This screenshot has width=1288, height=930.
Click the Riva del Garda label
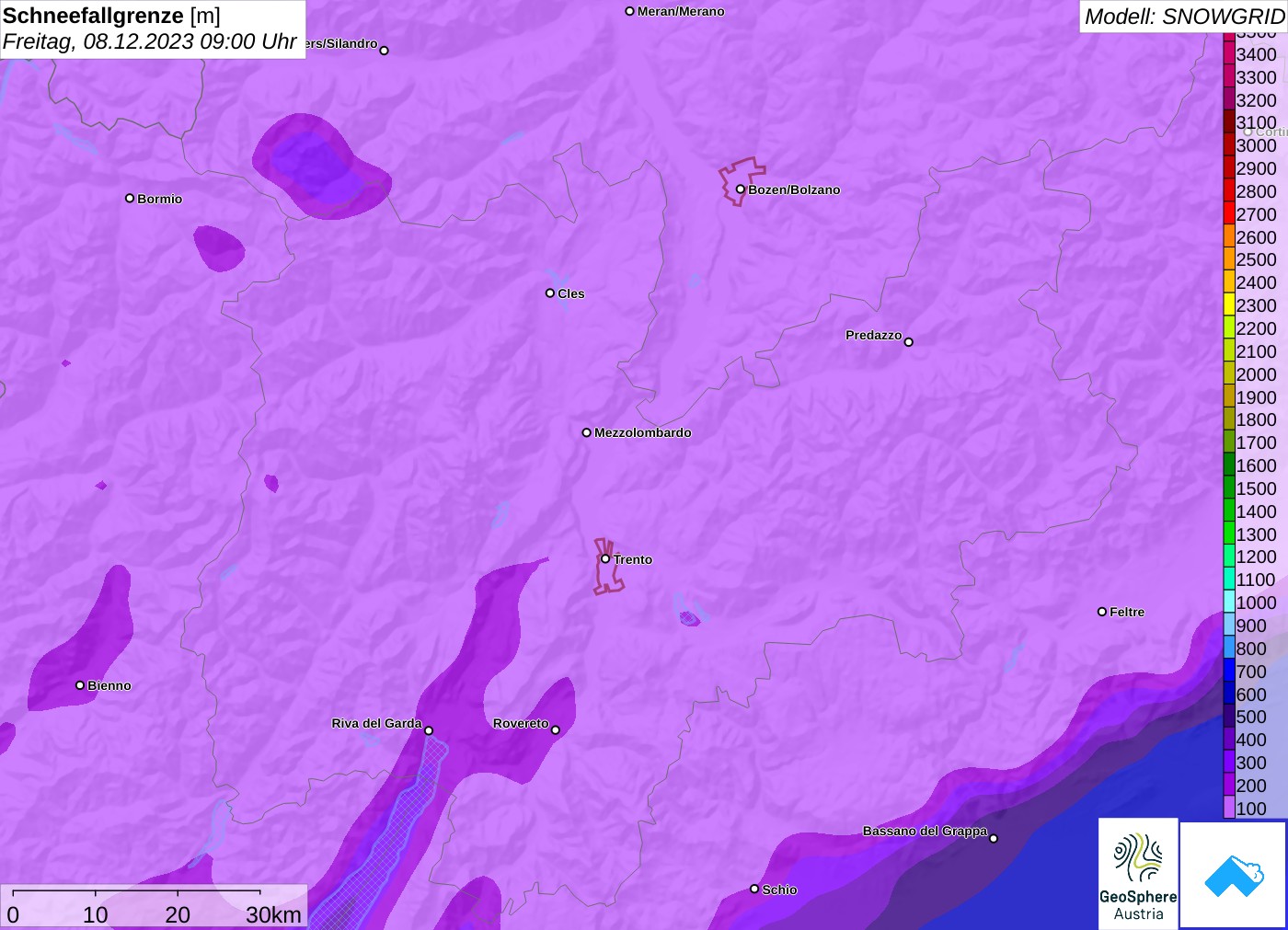click(x=376, y=723)
